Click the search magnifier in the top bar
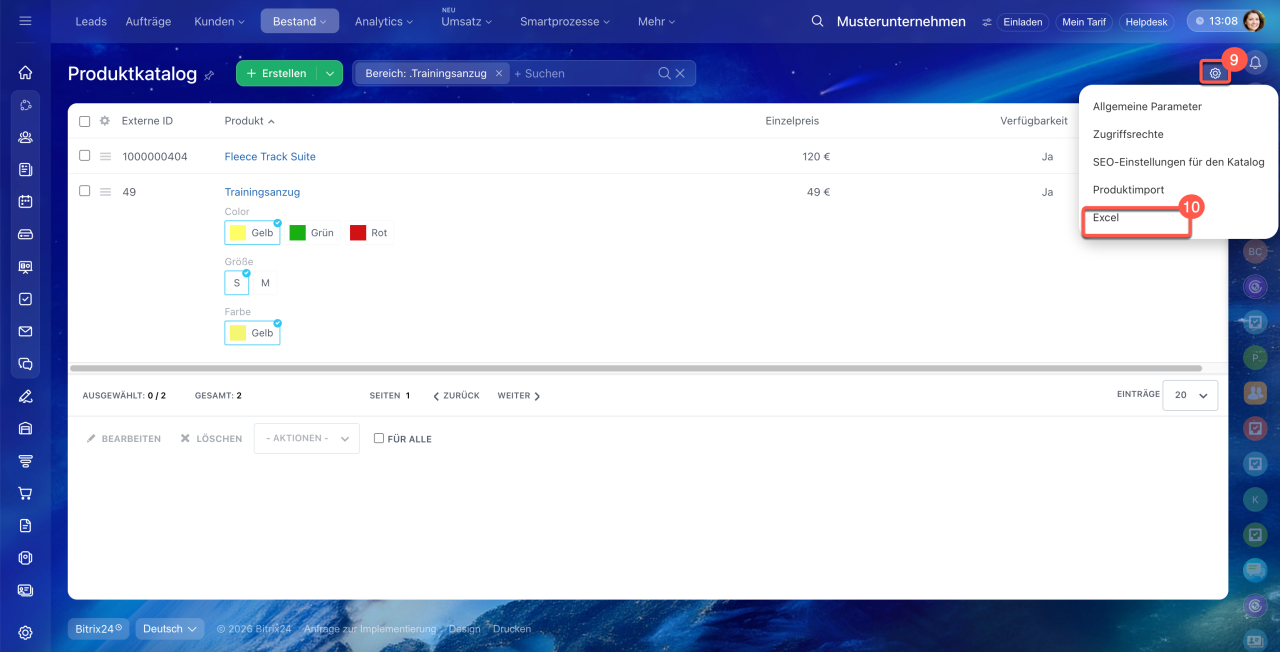The width and height of the screenshot is (1280, 652). click(817, 21)
